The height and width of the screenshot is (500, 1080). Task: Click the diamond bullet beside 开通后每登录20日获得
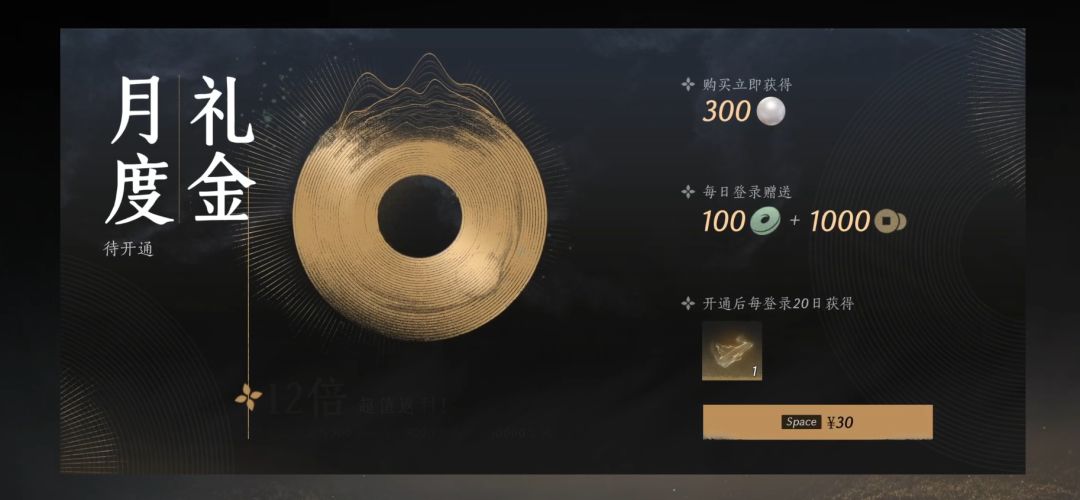(687, 303)
